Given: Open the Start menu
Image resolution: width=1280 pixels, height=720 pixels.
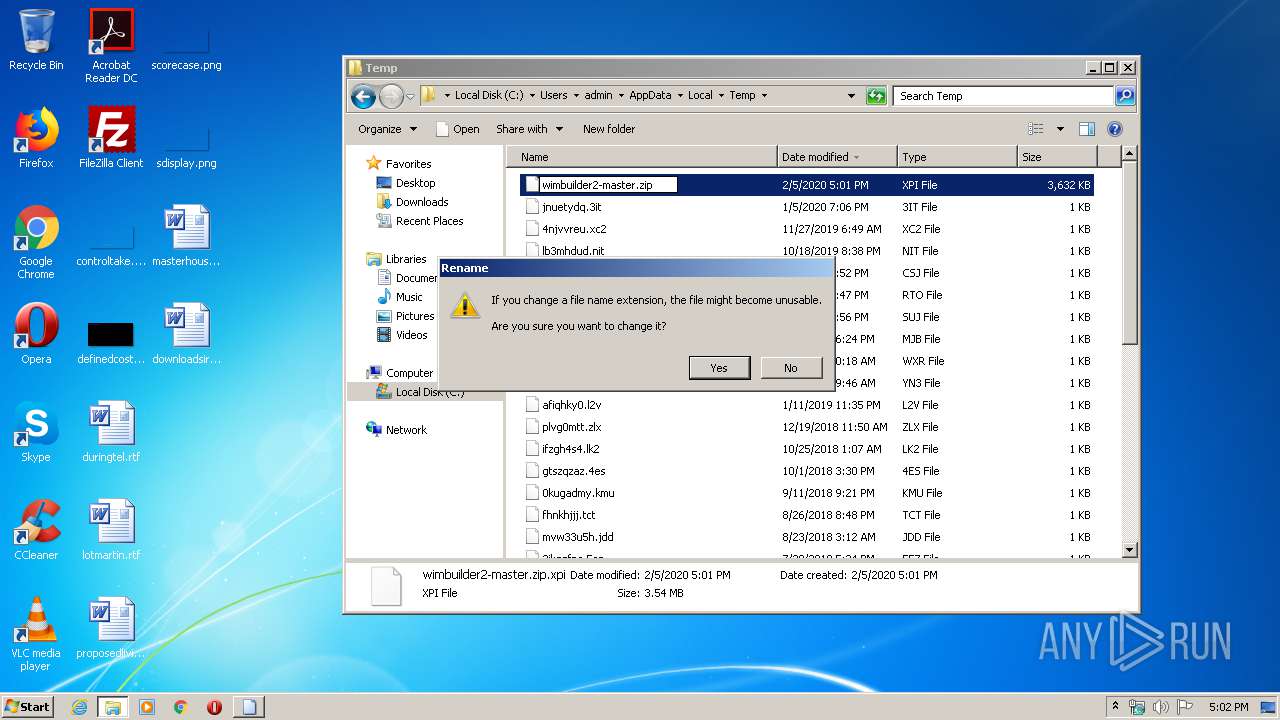Looking at the screenshot, I should (x=28, y=706).
